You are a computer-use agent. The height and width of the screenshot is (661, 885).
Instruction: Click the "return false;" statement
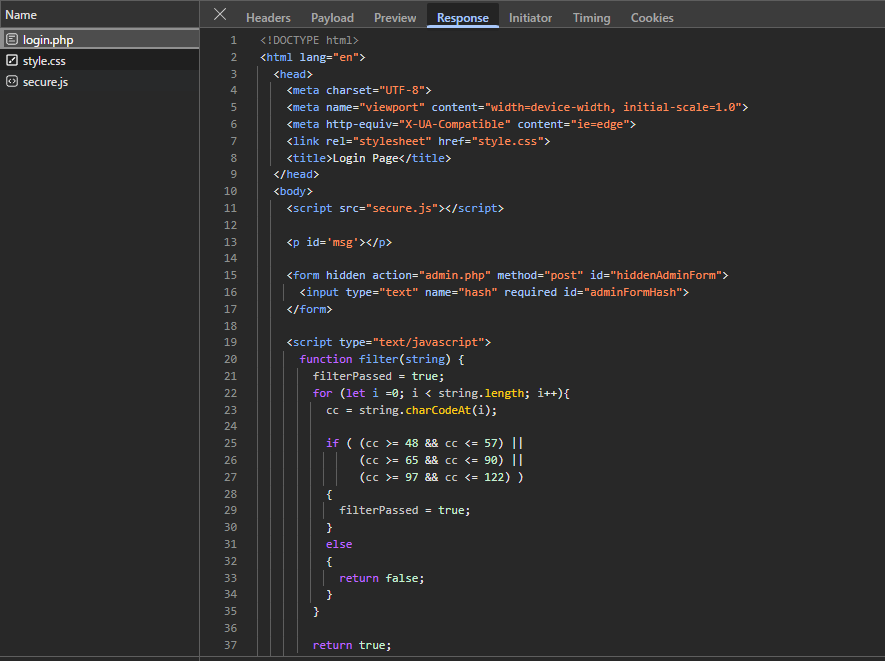(382, 578)
